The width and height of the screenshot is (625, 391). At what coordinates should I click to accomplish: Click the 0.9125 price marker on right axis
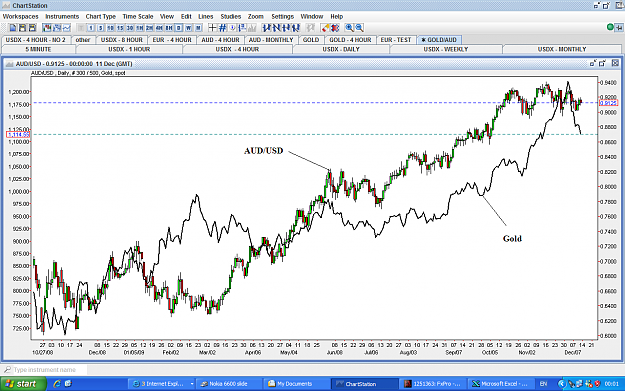(x=608, y=103)
